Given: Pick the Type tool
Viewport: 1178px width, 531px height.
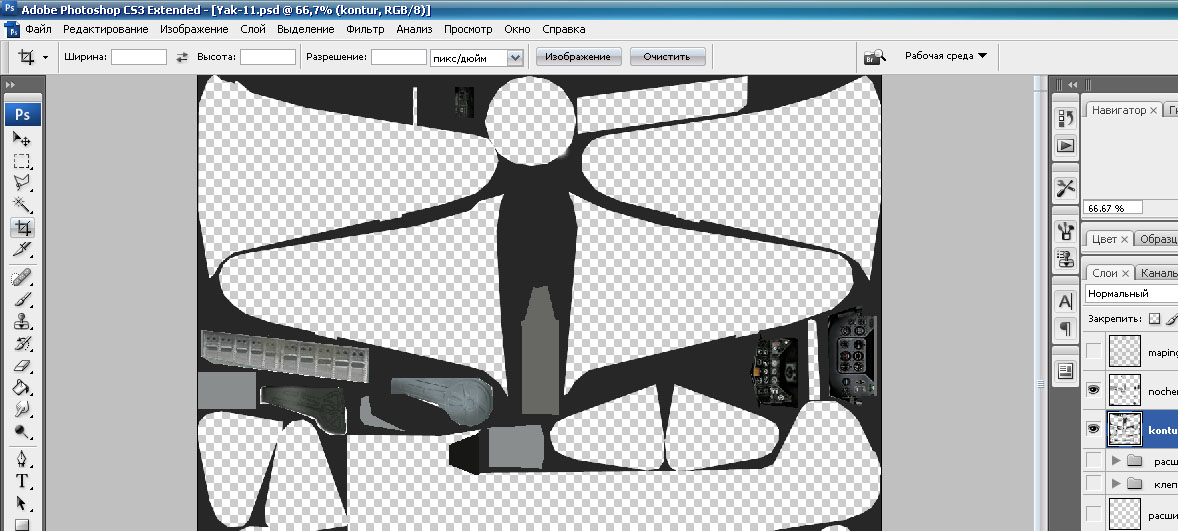Looking at the screenshot, I should 21,481.
